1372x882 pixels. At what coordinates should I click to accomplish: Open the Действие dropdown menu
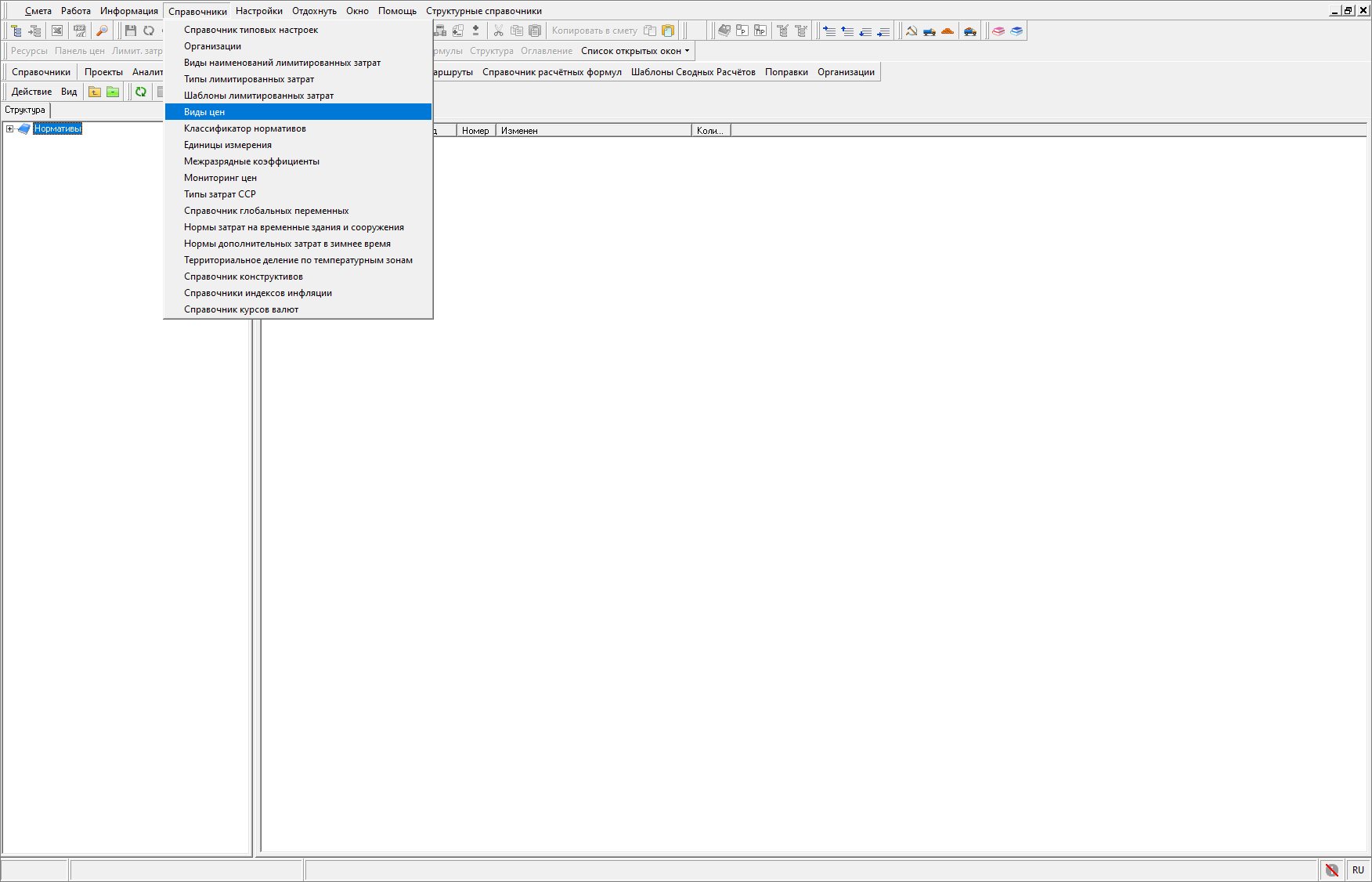click(x=31, y=92)
